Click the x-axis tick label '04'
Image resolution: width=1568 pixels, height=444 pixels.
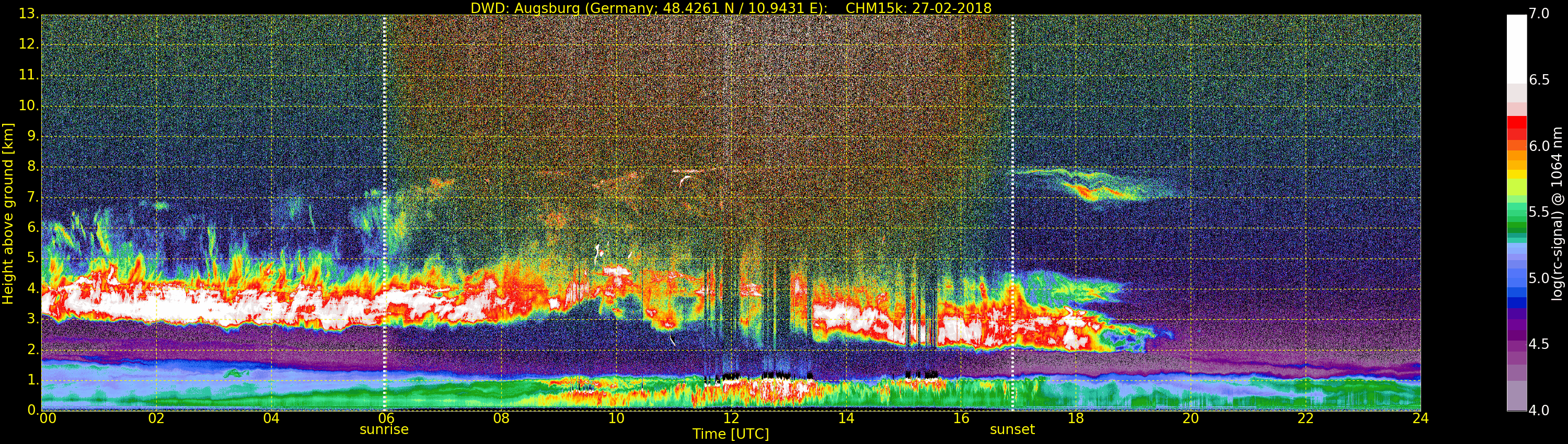point(271,418)
